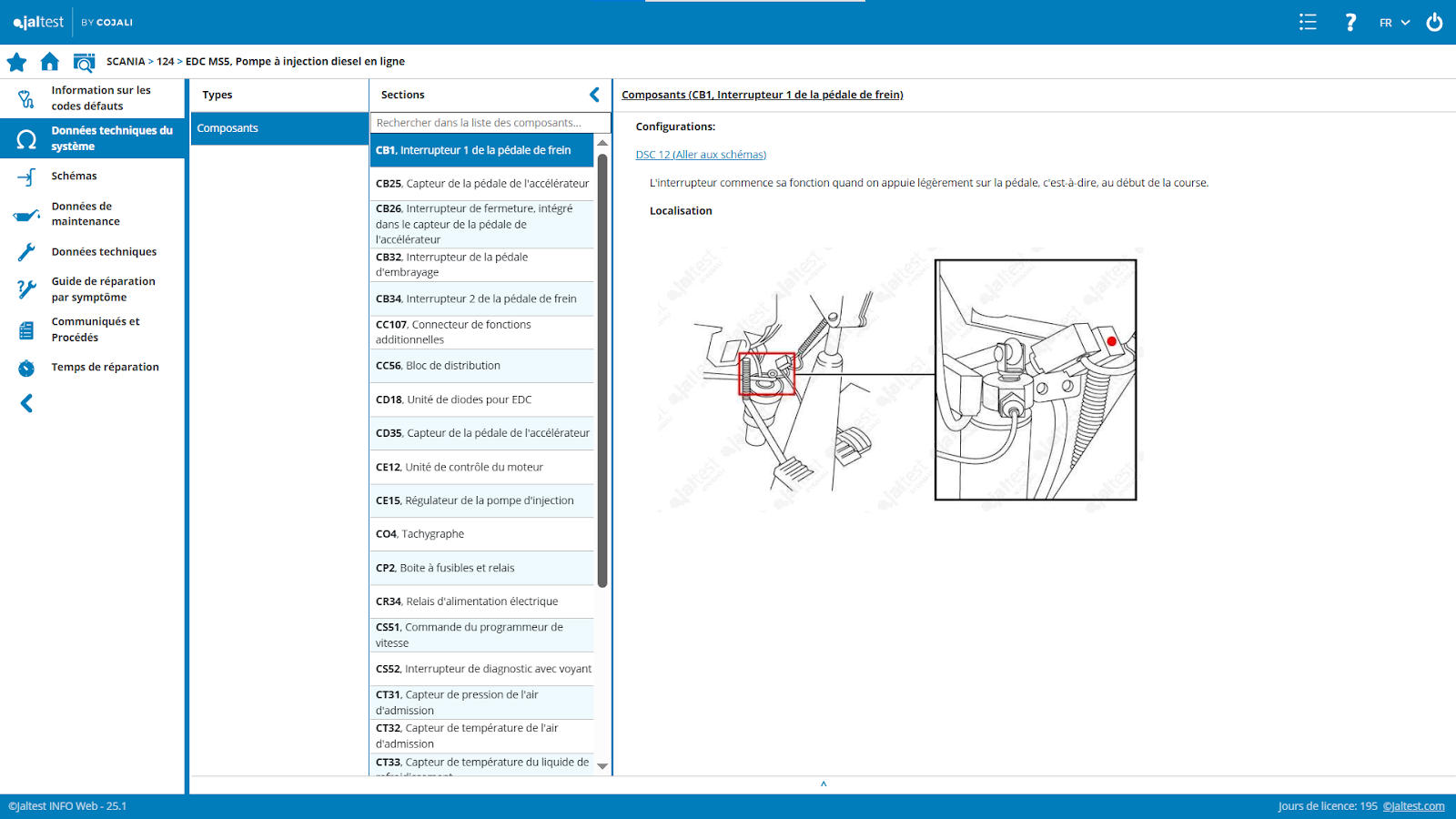Click the list scroll down arrow
The height and width of the screenshot is (819, 1456).
click(x=602, y=766)
